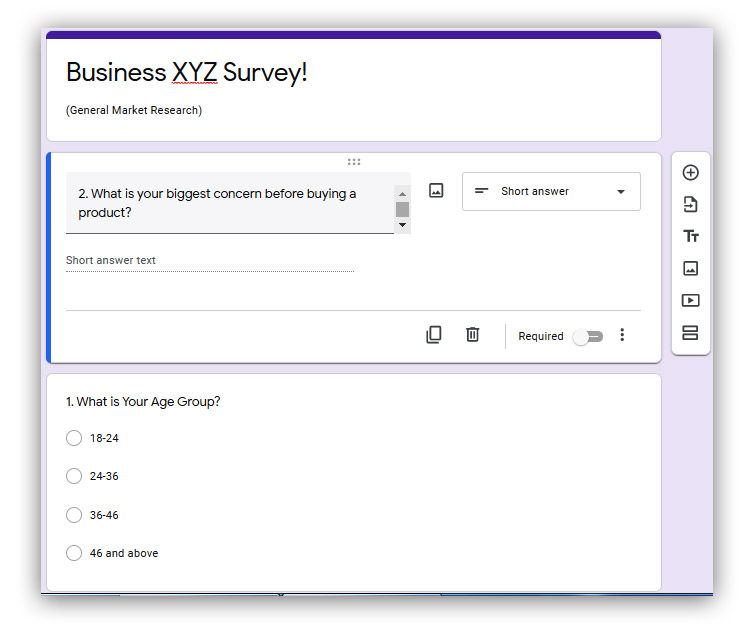Insert an image into the question title
The image size is (754, 639).
tap(436, 191)
